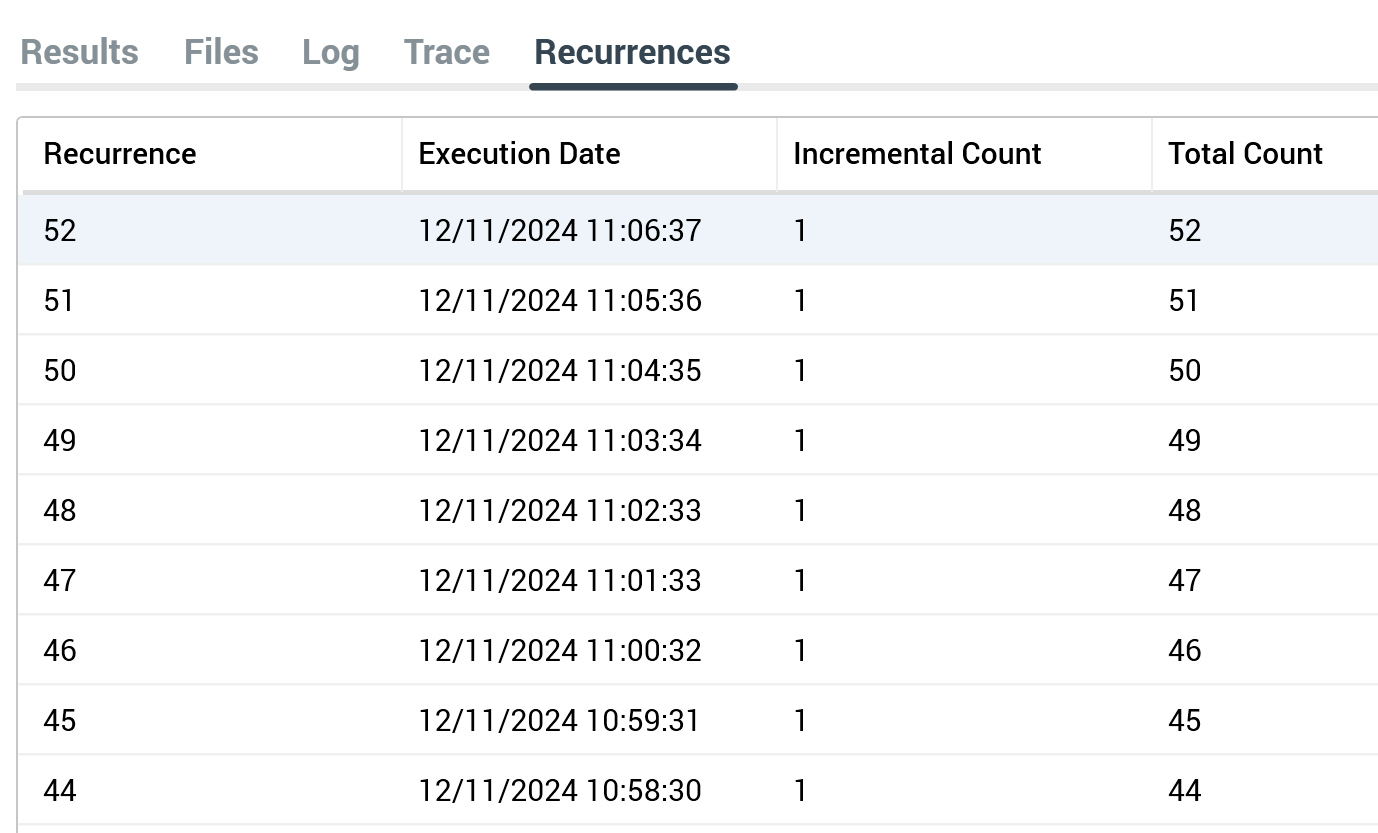Sort by the Recurrence column header
The image size is (1378, 833).
click(x=120, y=154)
